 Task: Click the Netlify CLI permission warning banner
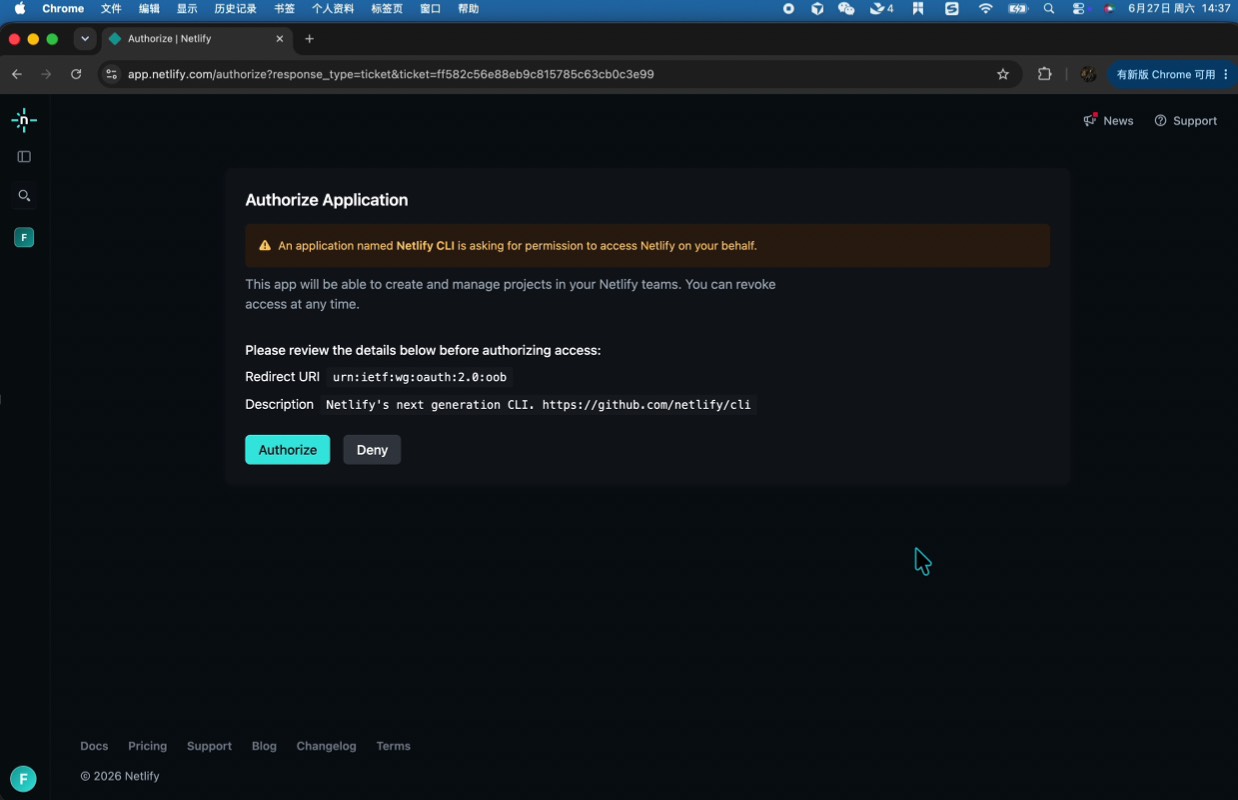(647, 245)
